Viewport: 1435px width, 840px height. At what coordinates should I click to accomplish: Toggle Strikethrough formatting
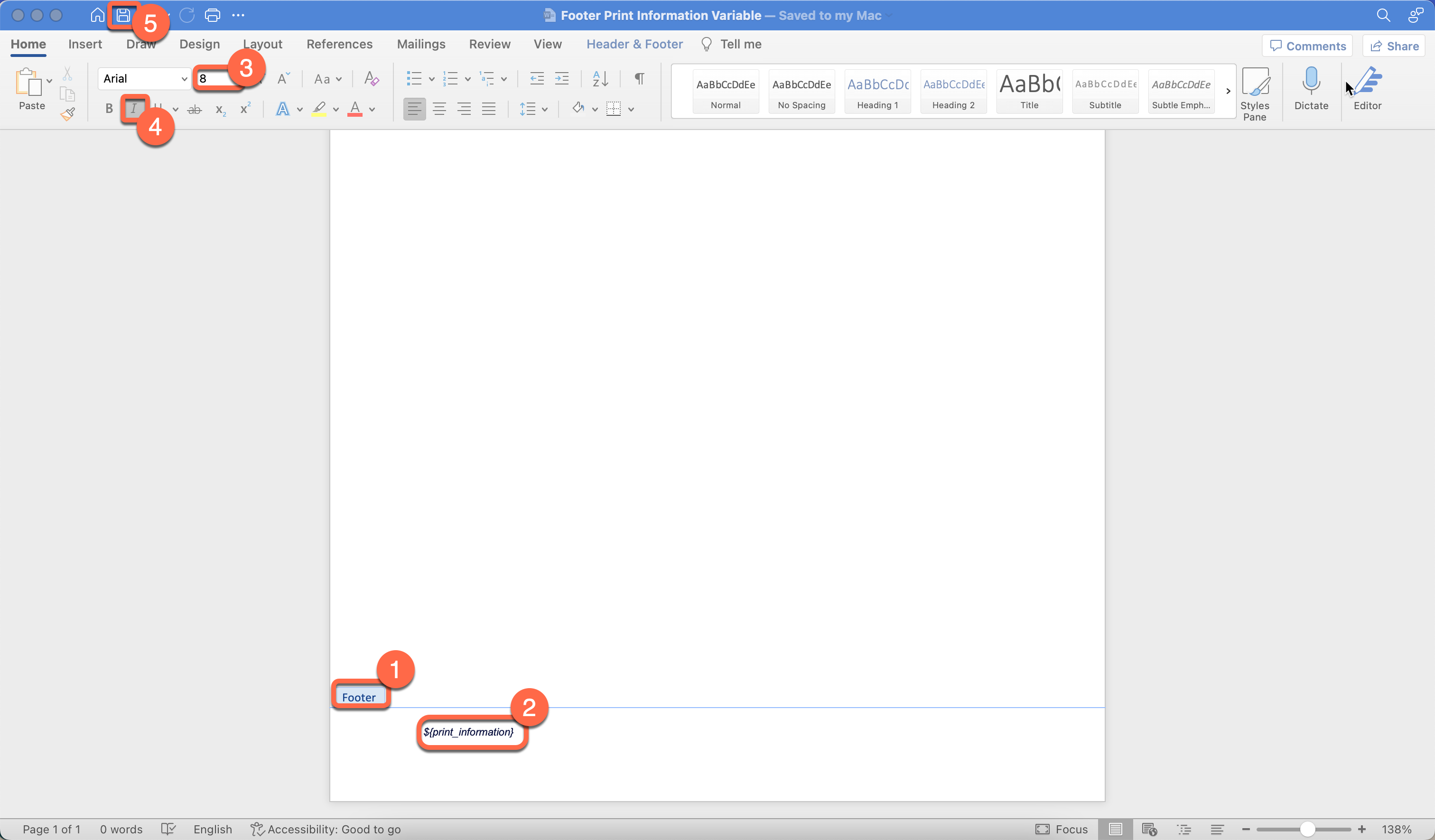click(x=194, y=109)
